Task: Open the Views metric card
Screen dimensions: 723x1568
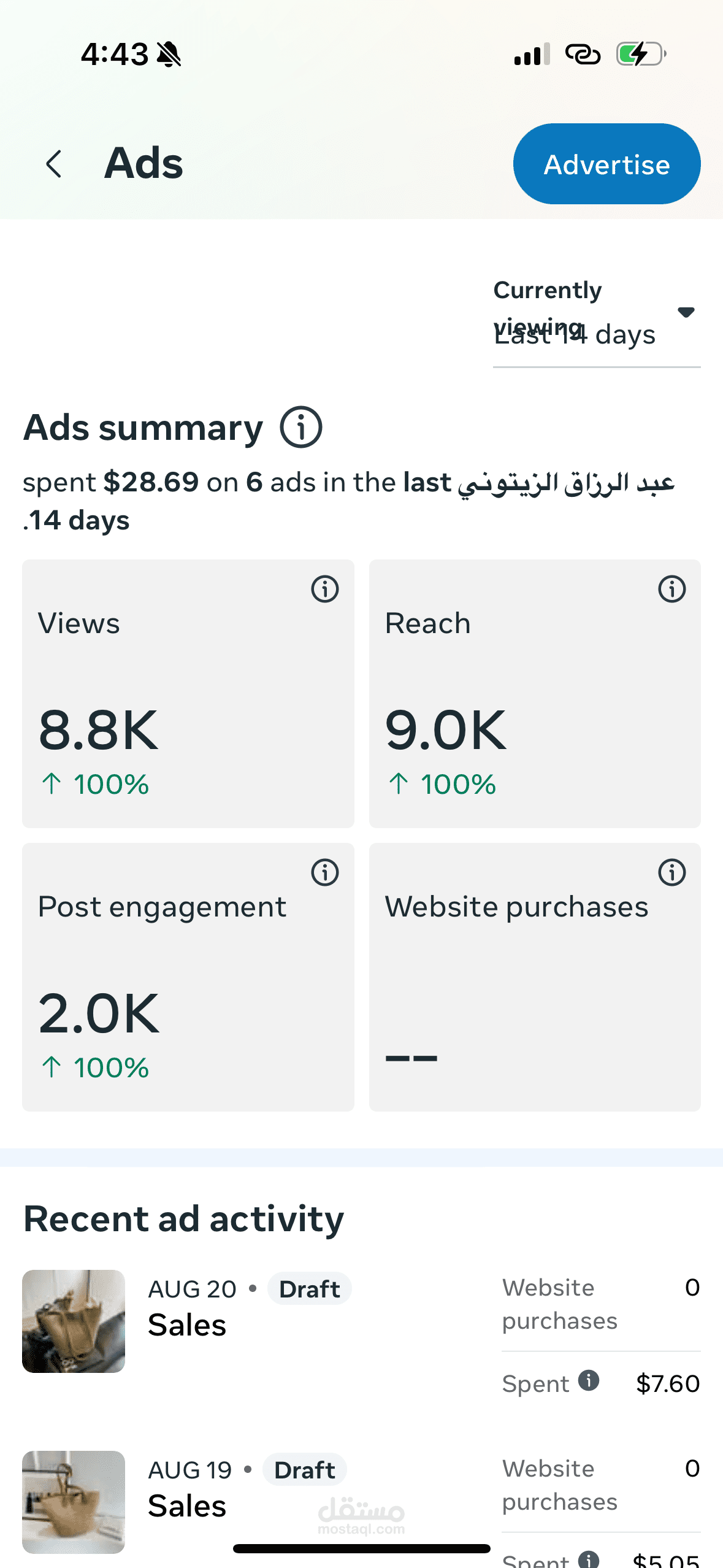Action: [188, 693]
